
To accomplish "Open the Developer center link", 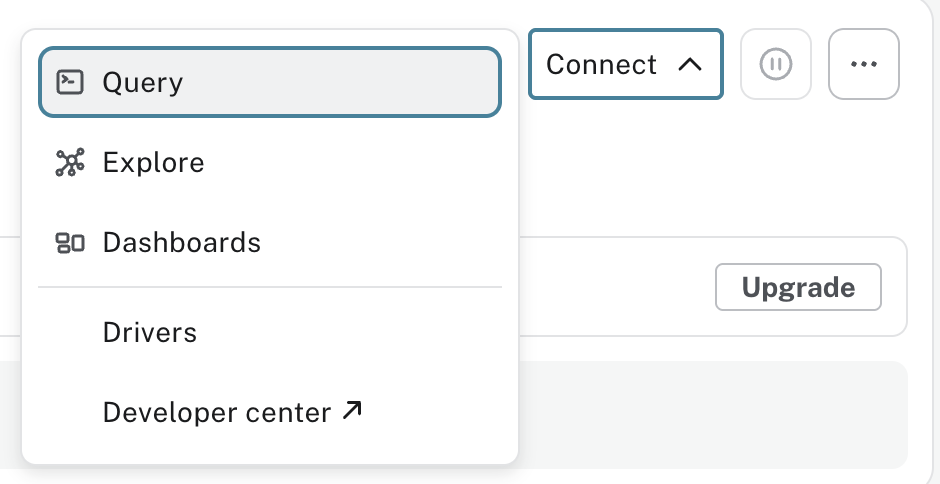I will pos(217,412).
